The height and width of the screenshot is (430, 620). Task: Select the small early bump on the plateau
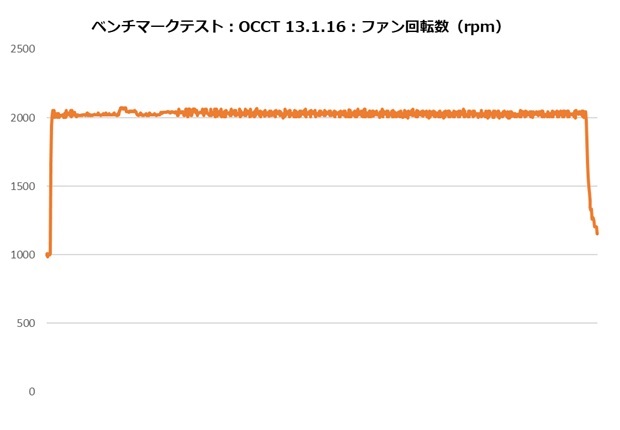pyautogui.click(x=123, y=109)
